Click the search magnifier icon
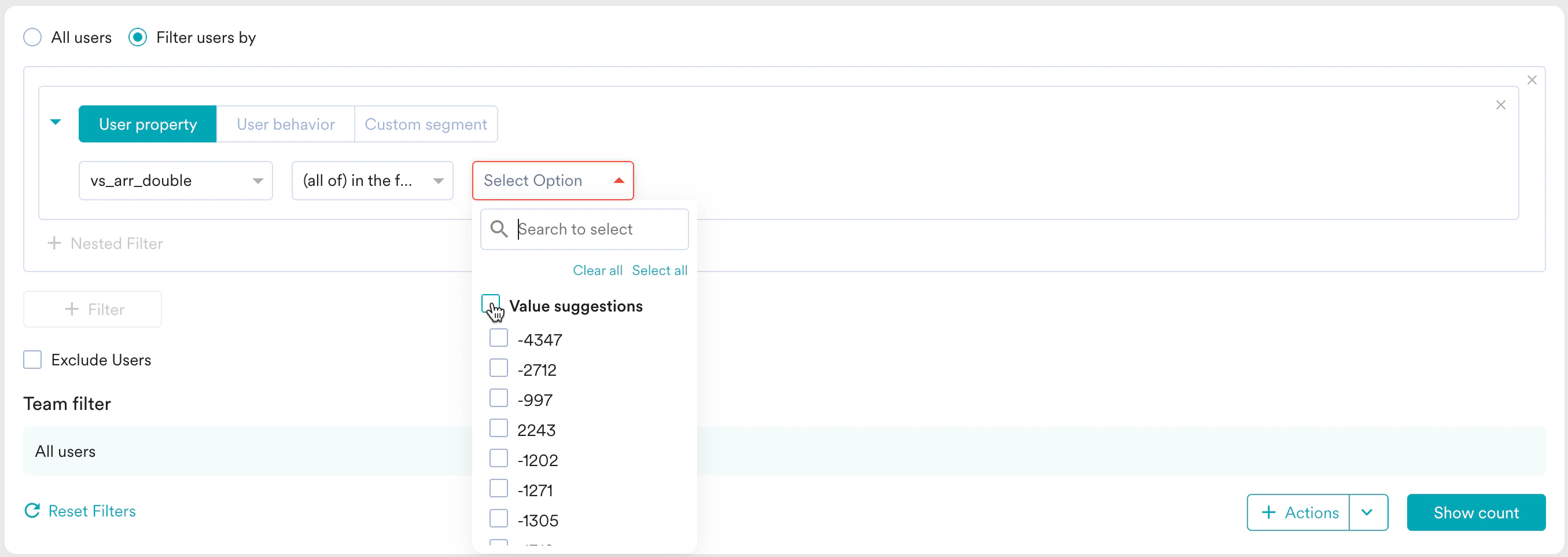This screenshot has width=1568, height=557. (x=499, y=229)
